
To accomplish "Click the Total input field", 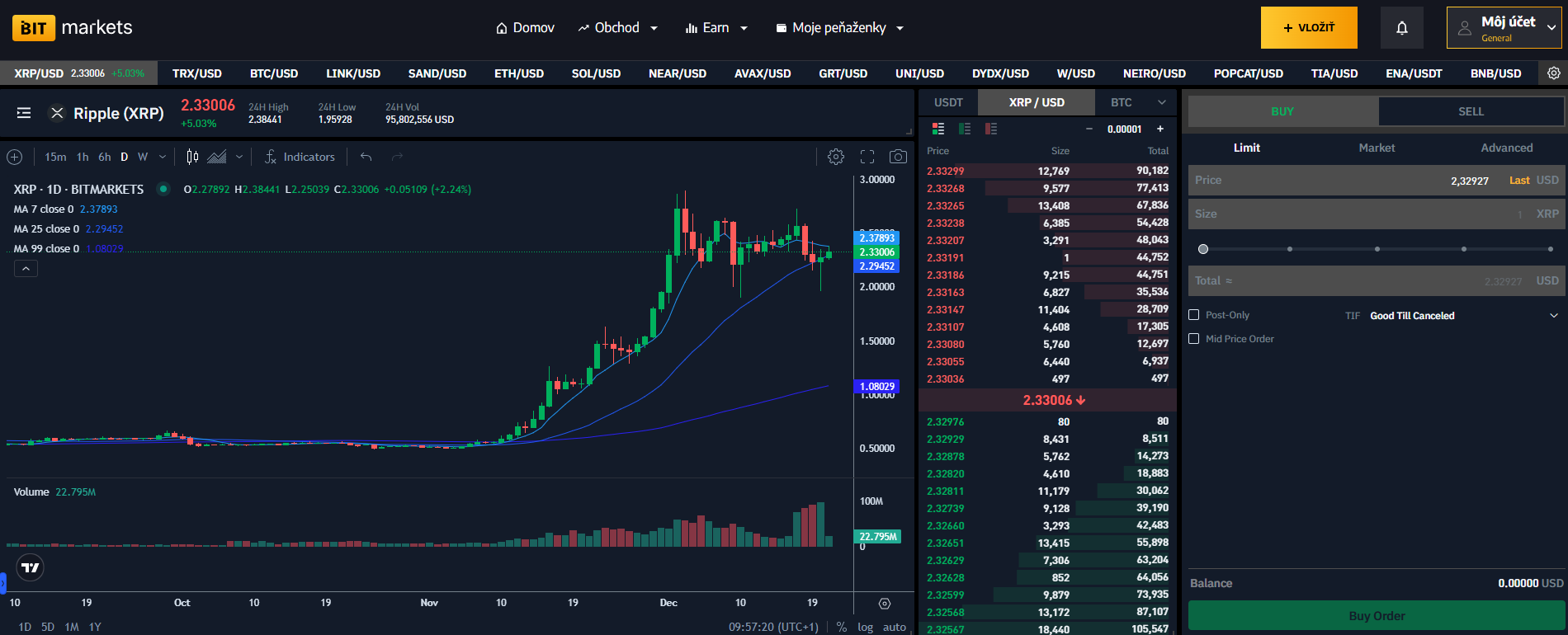I will pos(1376,281).
